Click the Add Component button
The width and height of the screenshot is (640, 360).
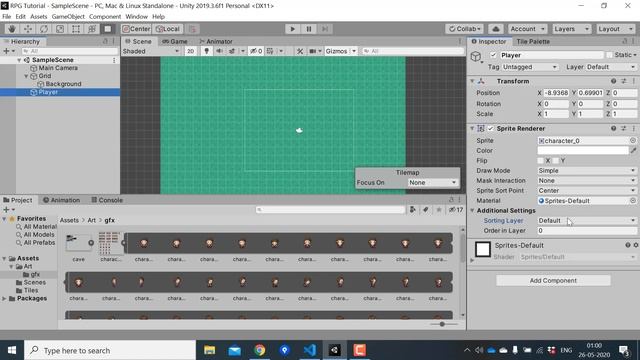[x=553, y=280]
